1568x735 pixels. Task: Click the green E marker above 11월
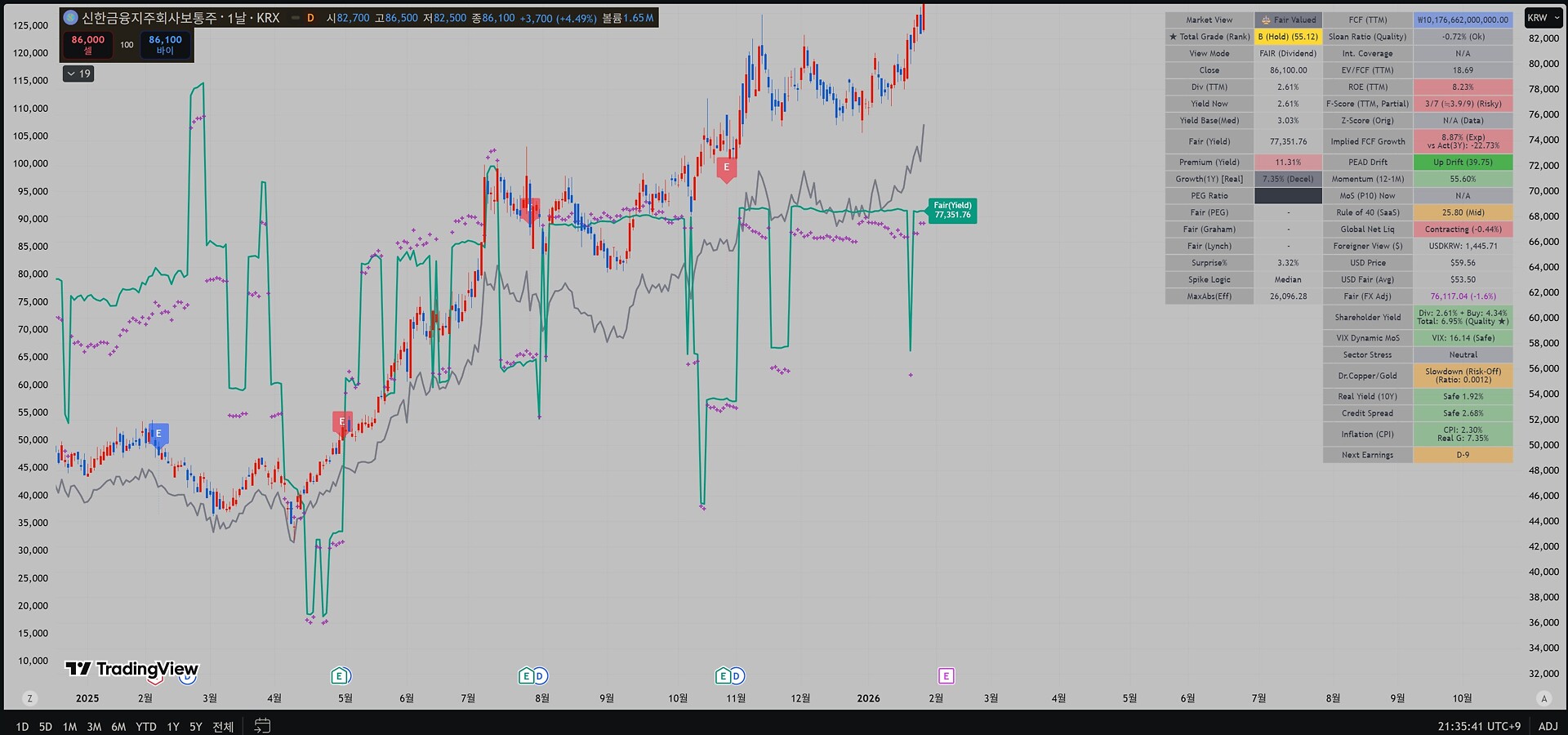click(x=723, y=676)
